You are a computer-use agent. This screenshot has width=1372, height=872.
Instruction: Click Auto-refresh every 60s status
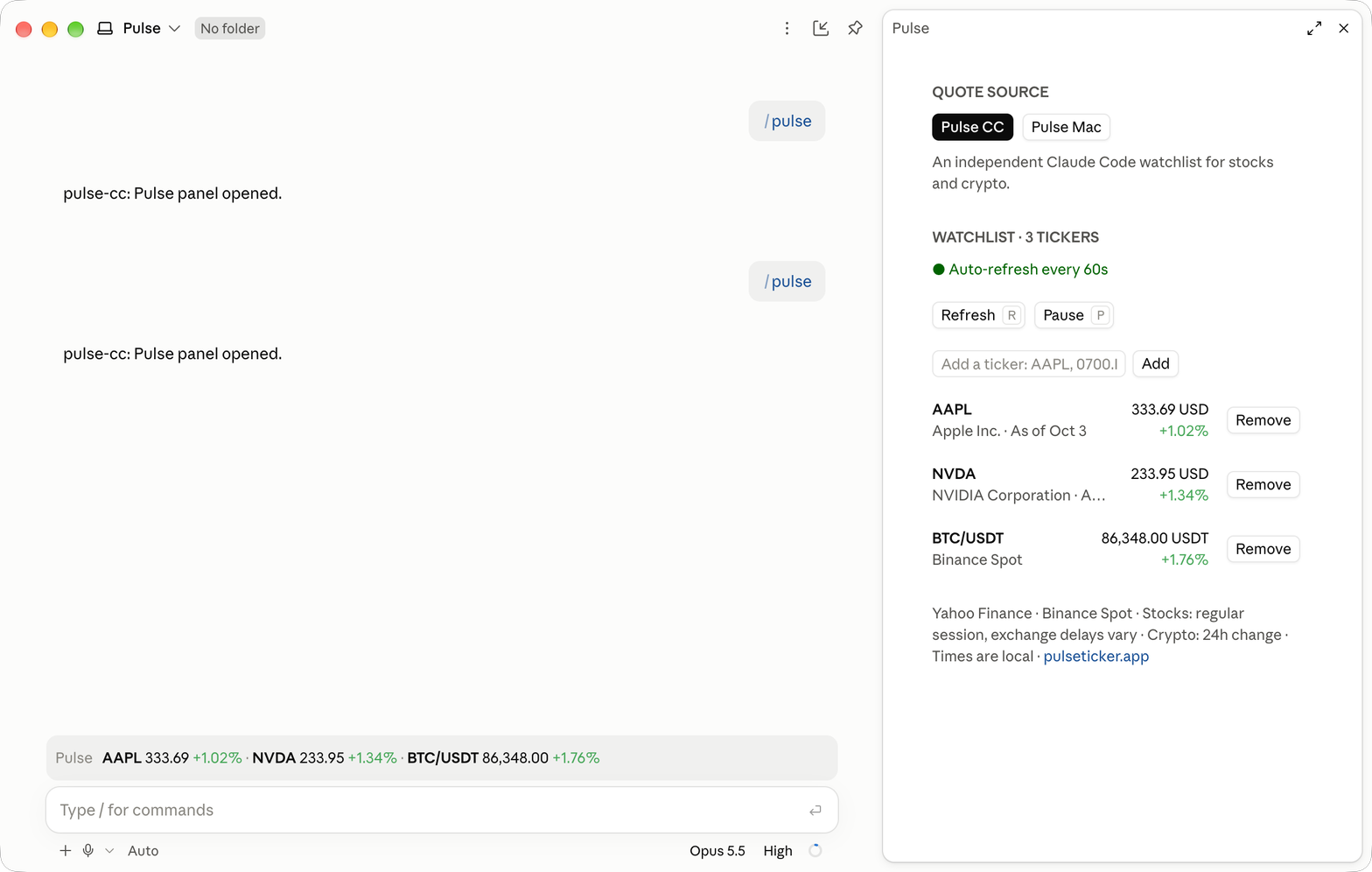[1020, 270]
